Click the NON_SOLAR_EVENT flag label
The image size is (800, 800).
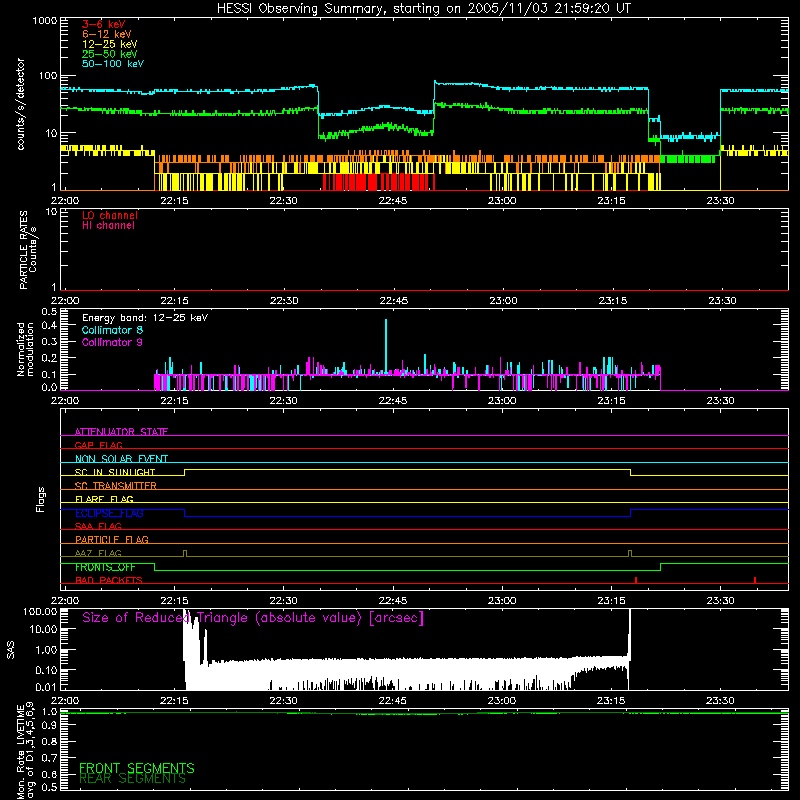pos(121,459)
